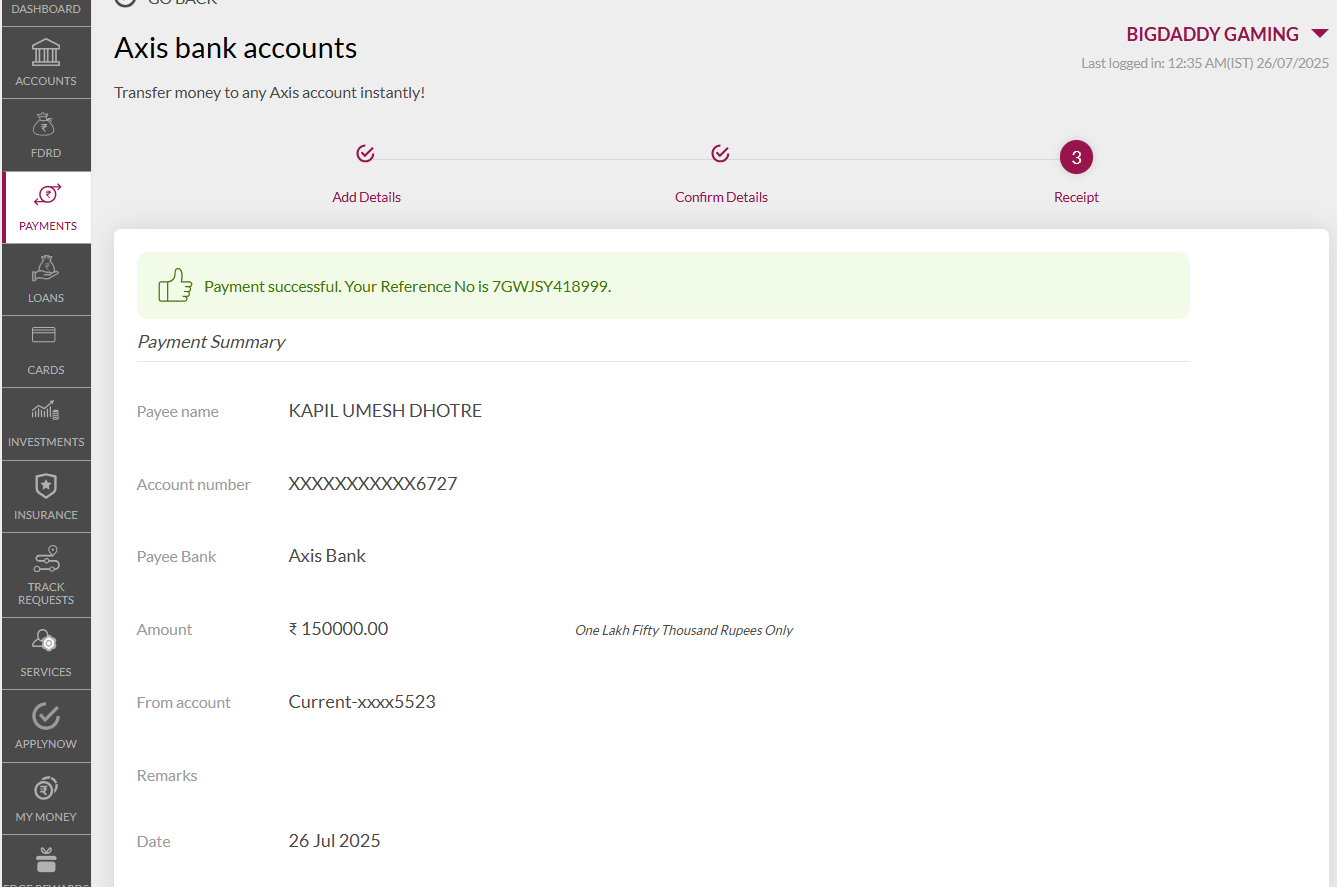
Task: Click the Axis bank accounts page title
Action: [x=235, y=48]
